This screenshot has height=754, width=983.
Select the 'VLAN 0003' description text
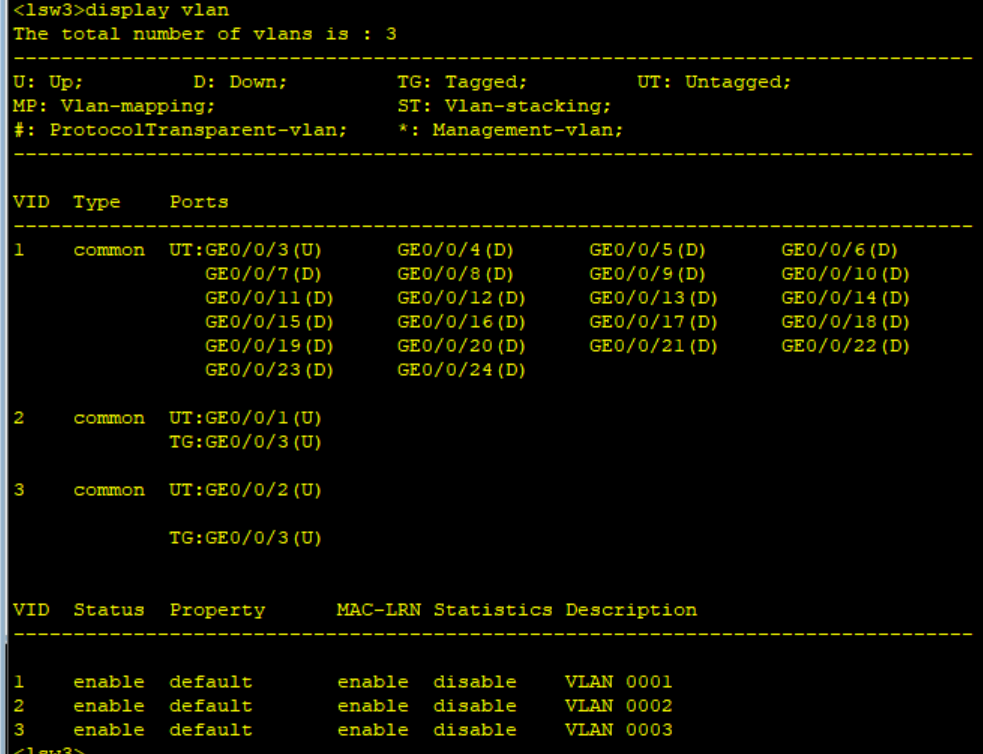[618, 730]
